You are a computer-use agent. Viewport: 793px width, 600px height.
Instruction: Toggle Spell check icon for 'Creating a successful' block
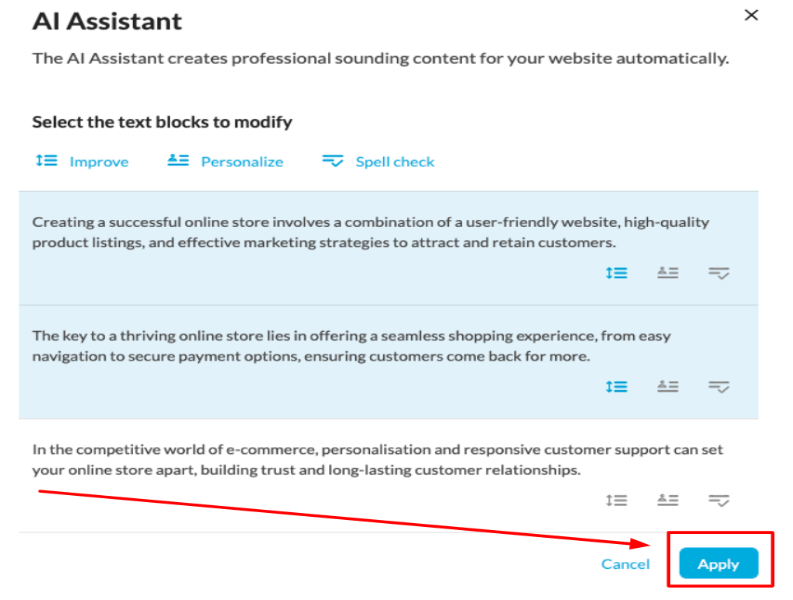click(719, 274)
